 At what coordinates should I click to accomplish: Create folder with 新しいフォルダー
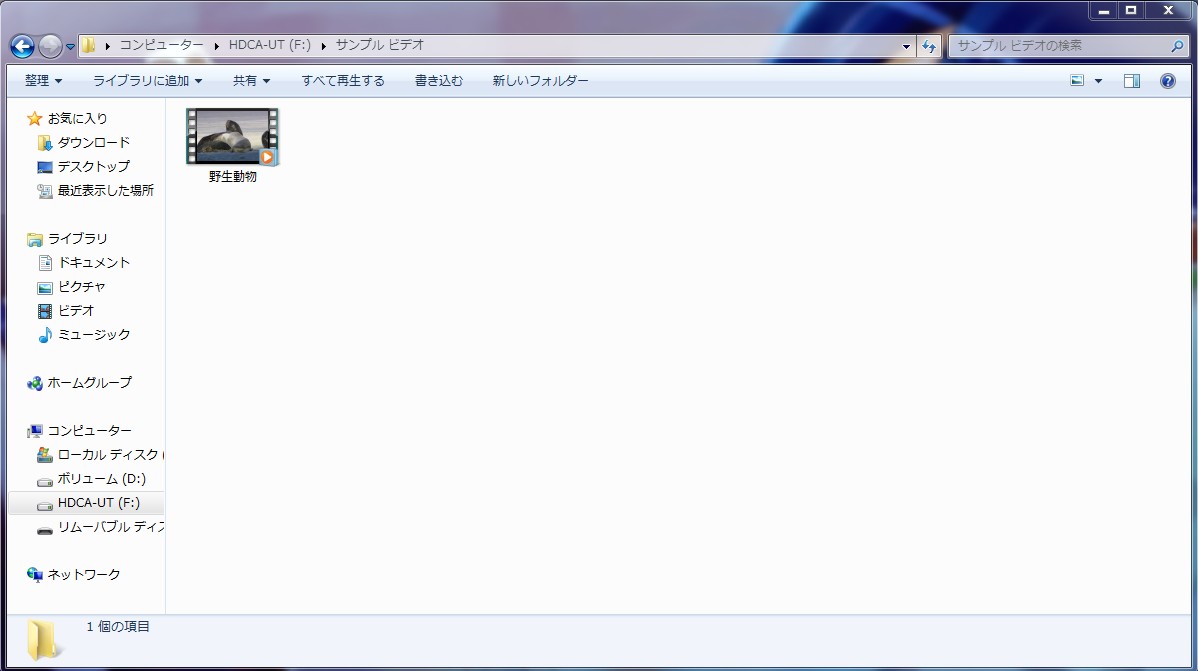(x=540, y=80)
